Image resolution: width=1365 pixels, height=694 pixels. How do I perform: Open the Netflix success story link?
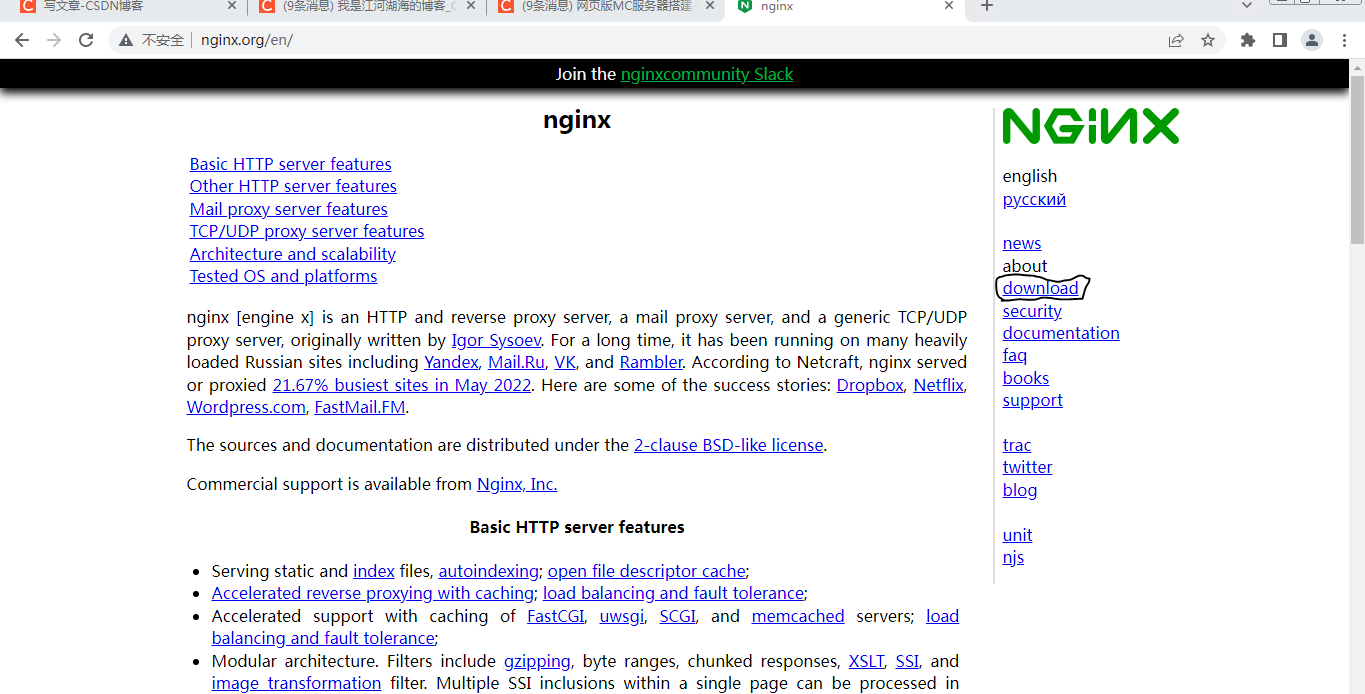938,385
